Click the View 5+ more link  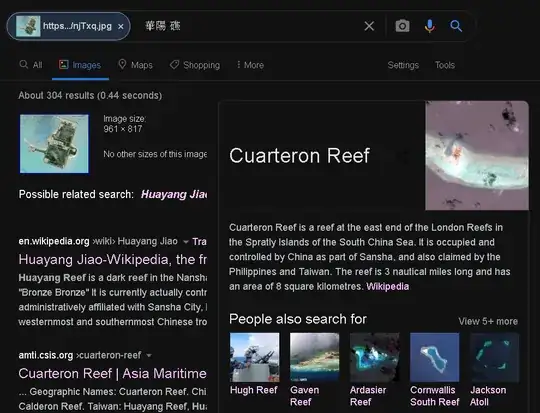pos(488,321)
